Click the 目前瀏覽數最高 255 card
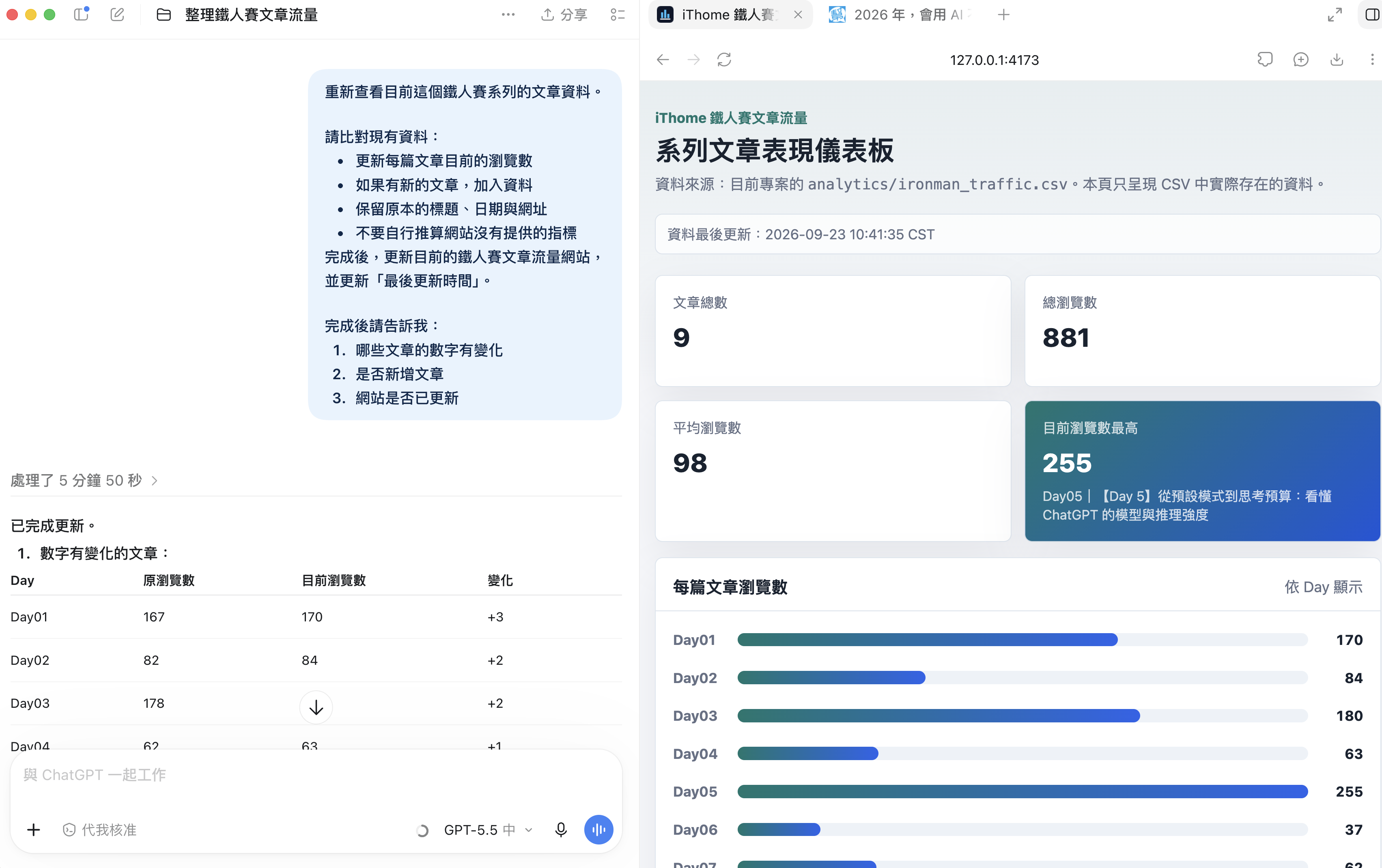1382x868 pixels. point(1202,471)
